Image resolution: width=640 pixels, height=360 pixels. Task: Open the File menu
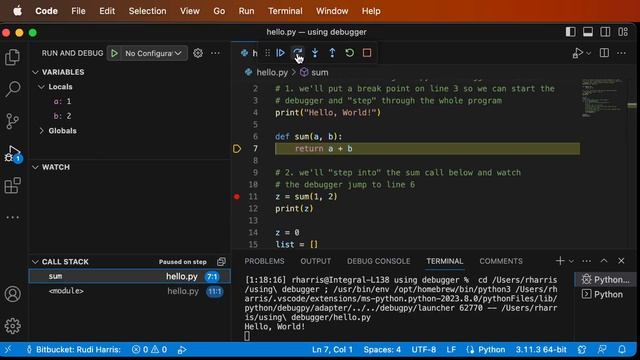point(78,11)
